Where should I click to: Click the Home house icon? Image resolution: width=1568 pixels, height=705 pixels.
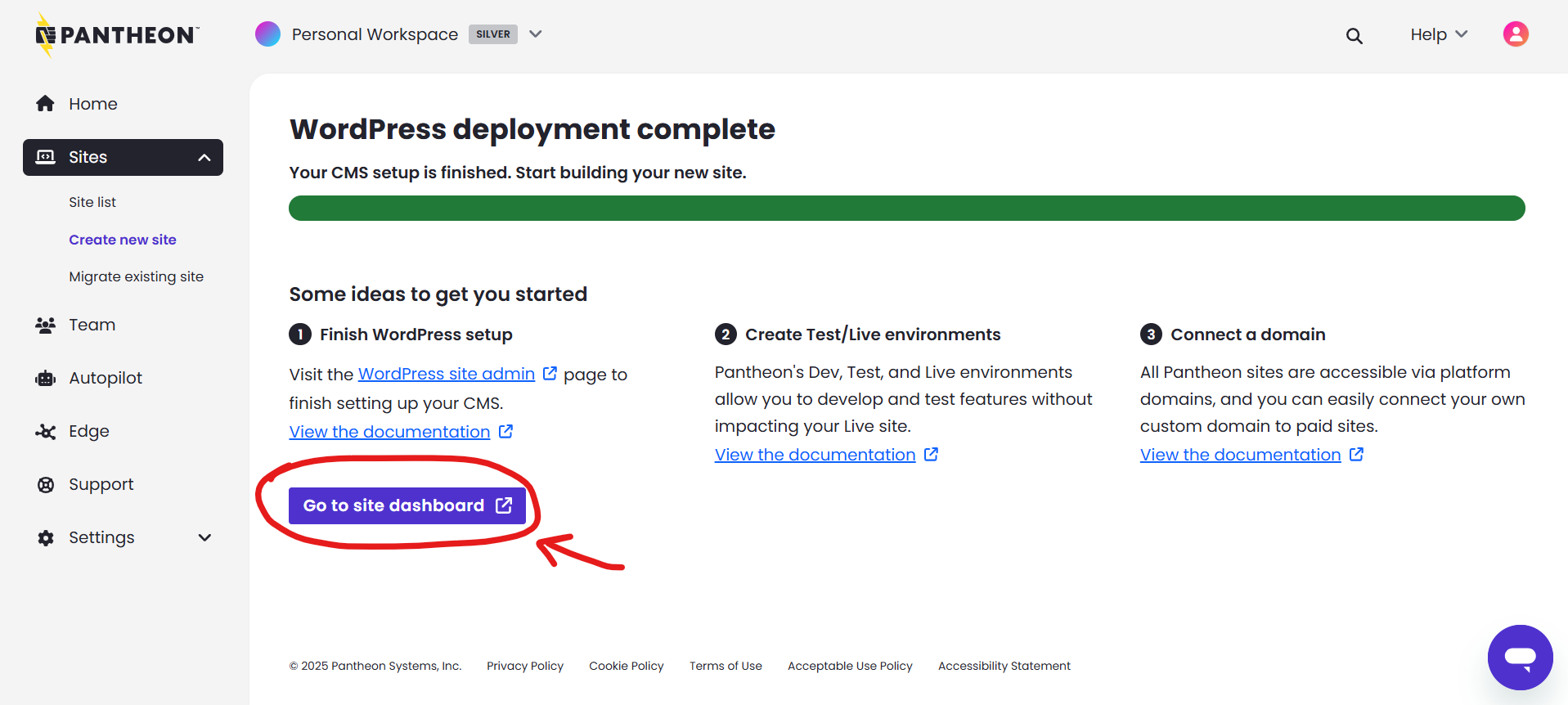point(46,104)
